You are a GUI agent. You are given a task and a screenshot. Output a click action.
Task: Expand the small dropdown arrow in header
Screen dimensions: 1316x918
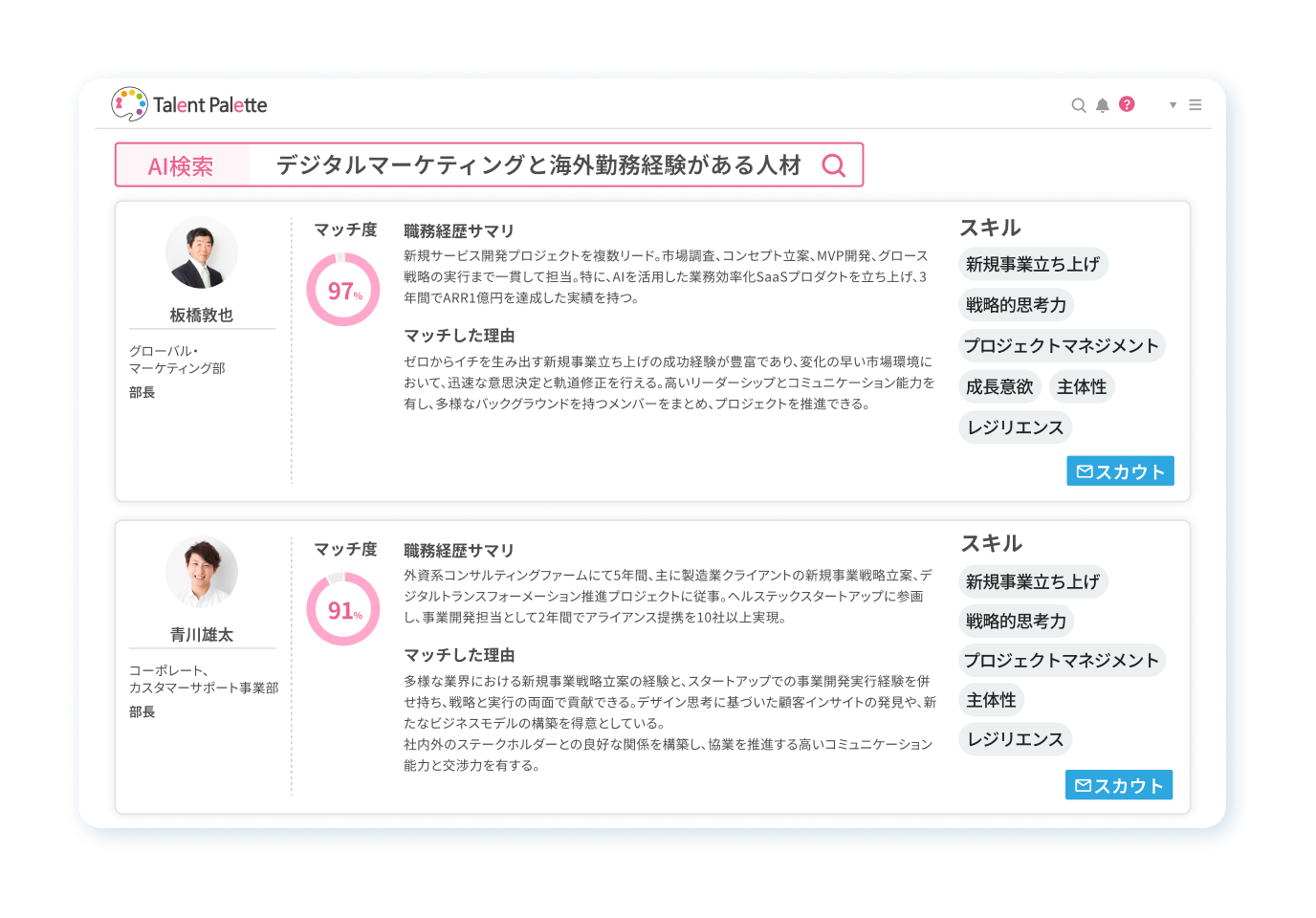1173,105
